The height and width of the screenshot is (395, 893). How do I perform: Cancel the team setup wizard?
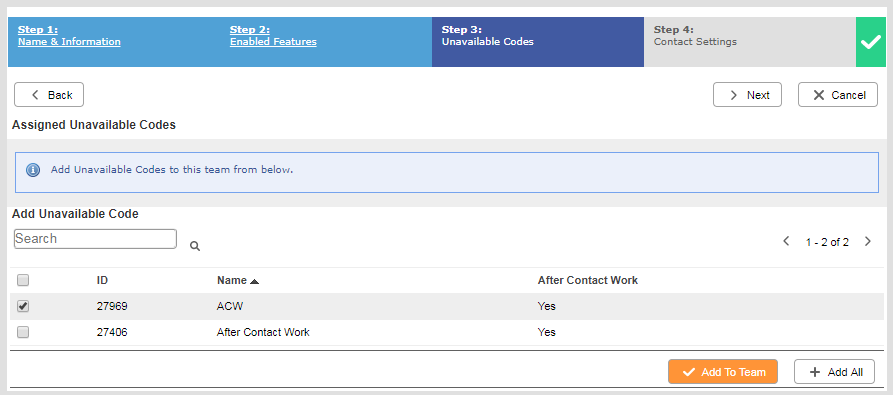838,95
